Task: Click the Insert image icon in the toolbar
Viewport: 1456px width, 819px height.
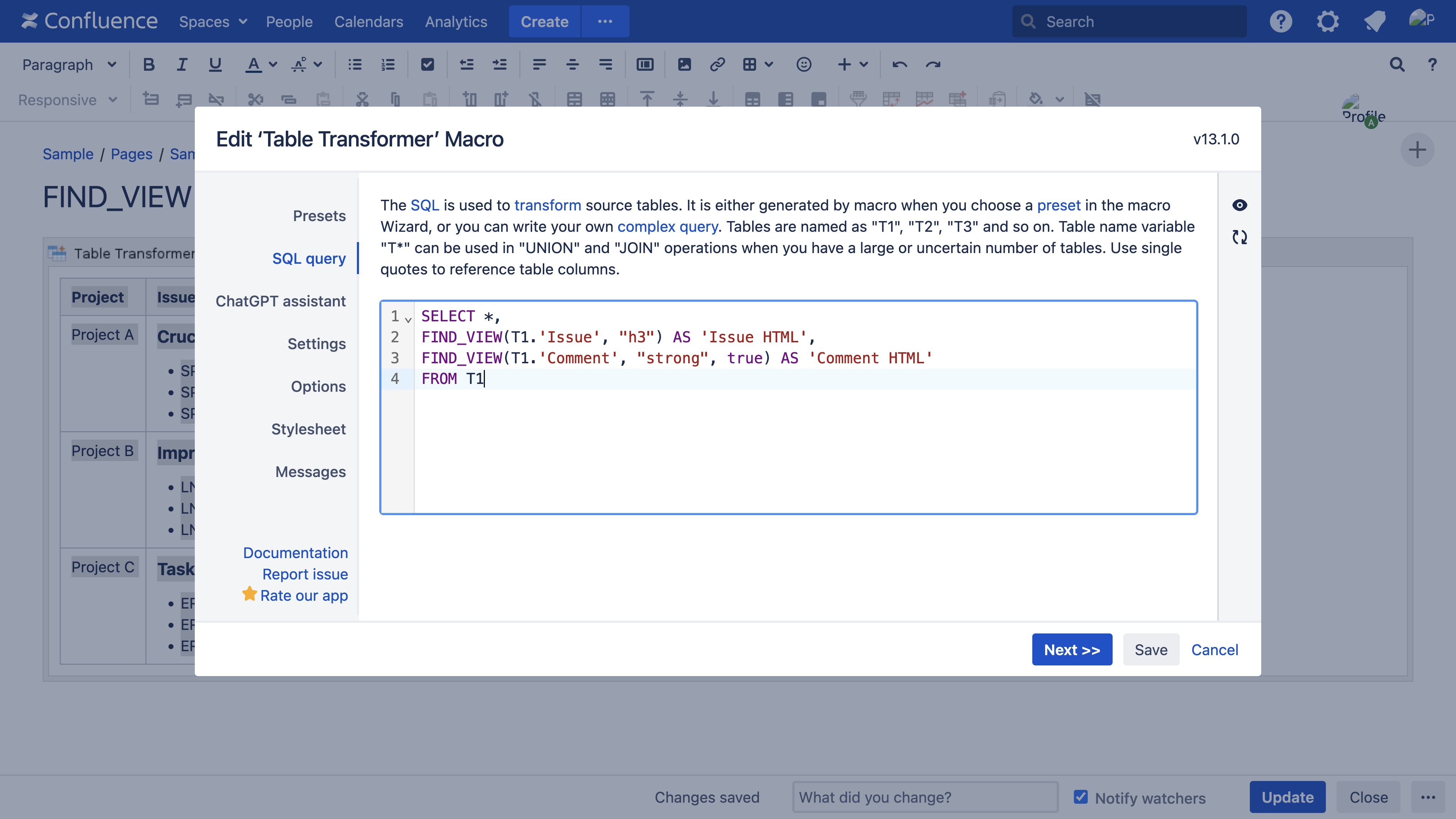Action: pyautogui.click(x=684, y=64)
